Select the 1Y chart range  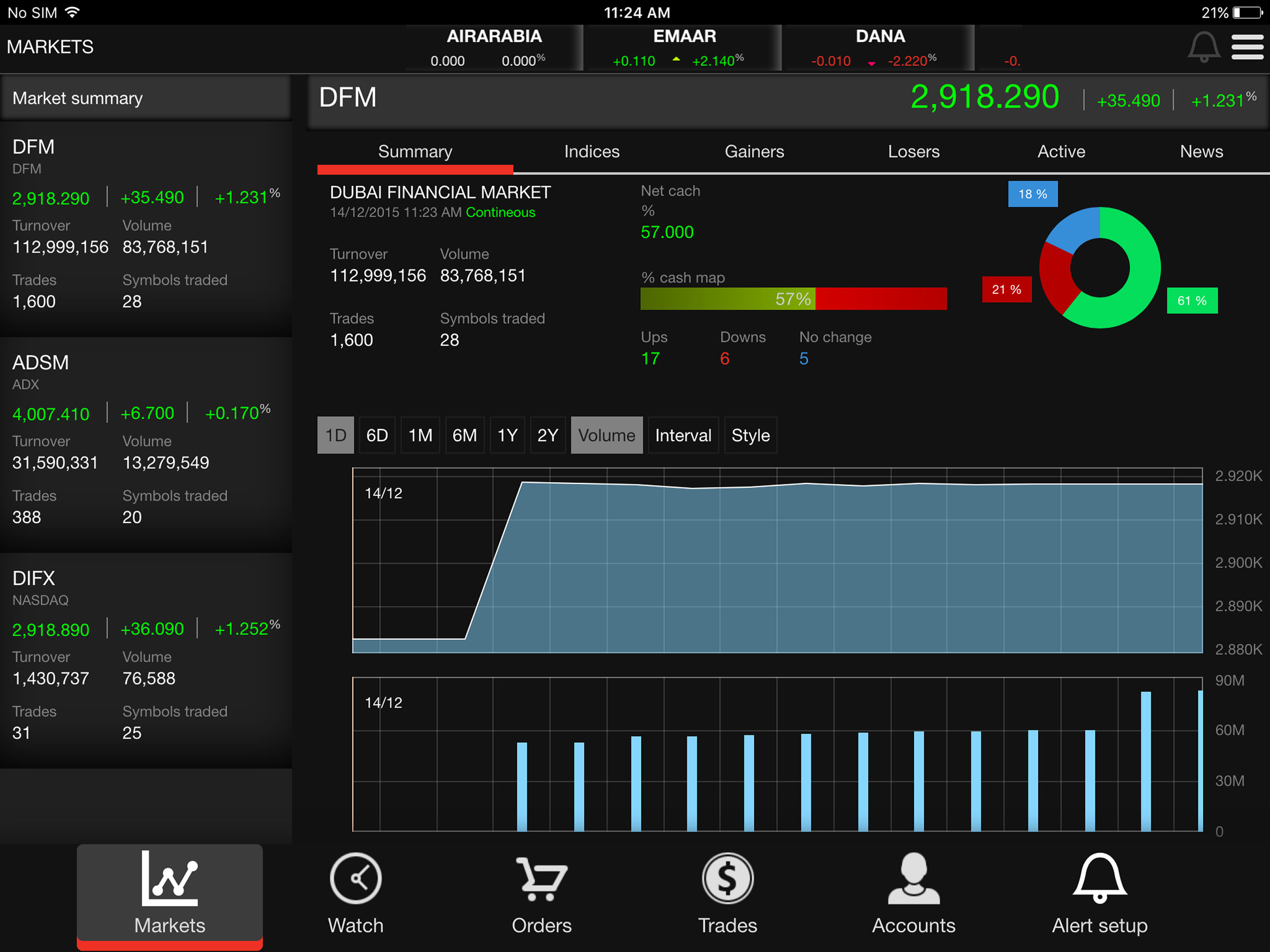coord(508,435)
